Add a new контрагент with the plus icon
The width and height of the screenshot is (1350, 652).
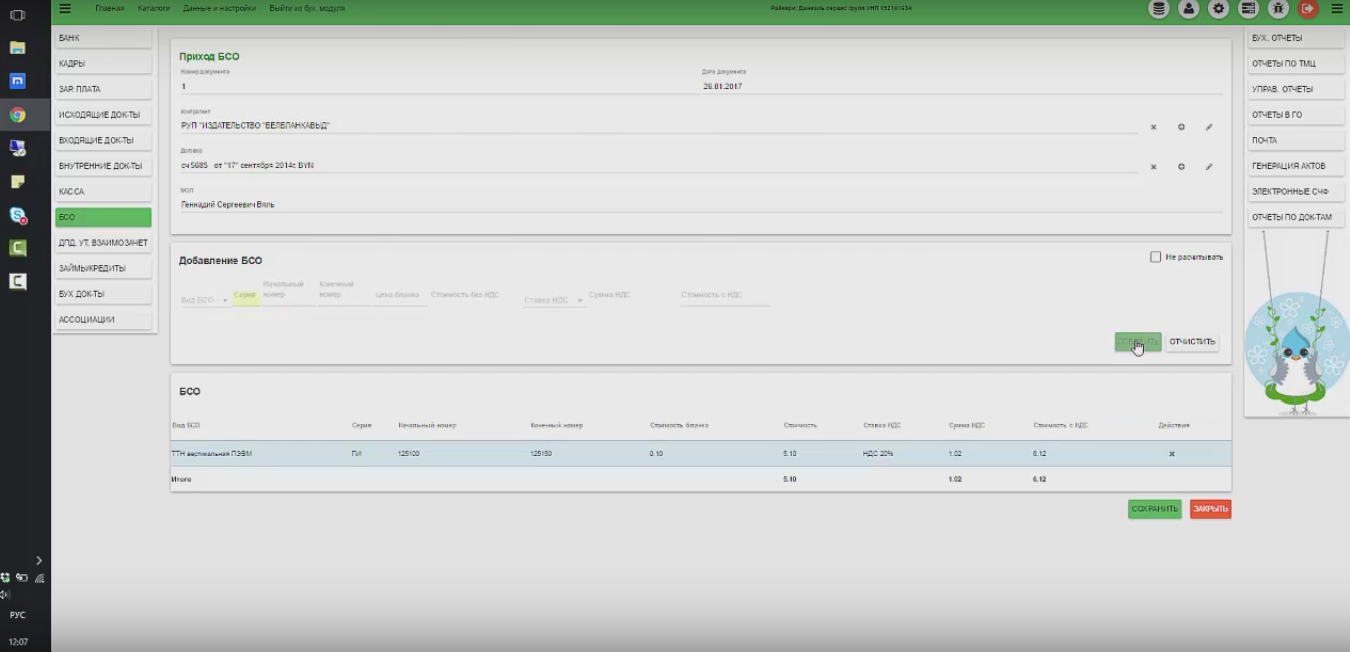coord(1181,127)
